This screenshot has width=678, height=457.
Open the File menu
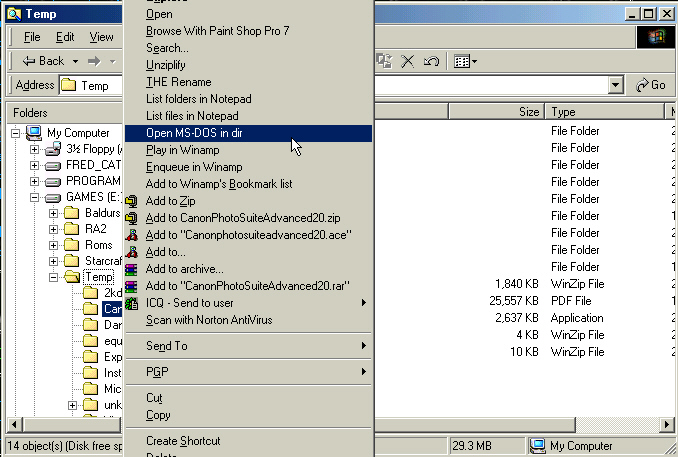point(32,37)
